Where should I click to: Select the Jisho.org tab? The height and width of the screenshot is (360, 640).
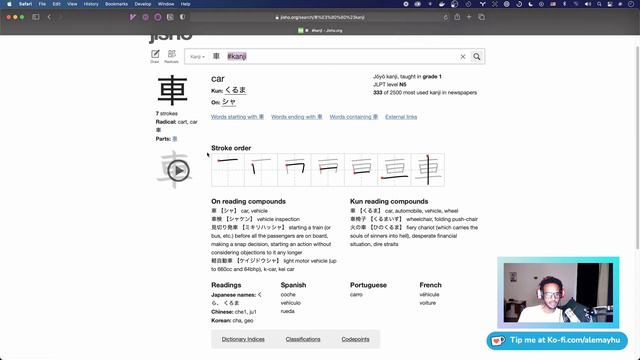[x=320, y=30]
